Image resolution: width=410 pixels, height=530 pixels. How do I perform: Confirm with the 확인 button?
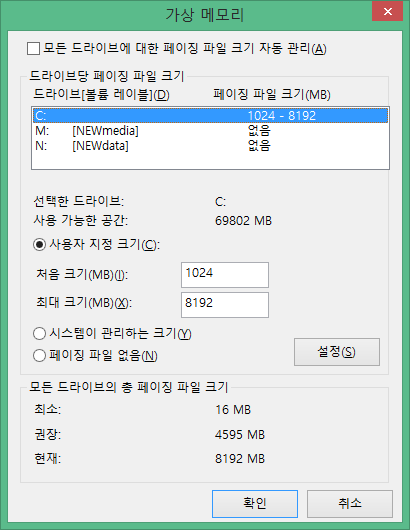(x=255, y=504)
